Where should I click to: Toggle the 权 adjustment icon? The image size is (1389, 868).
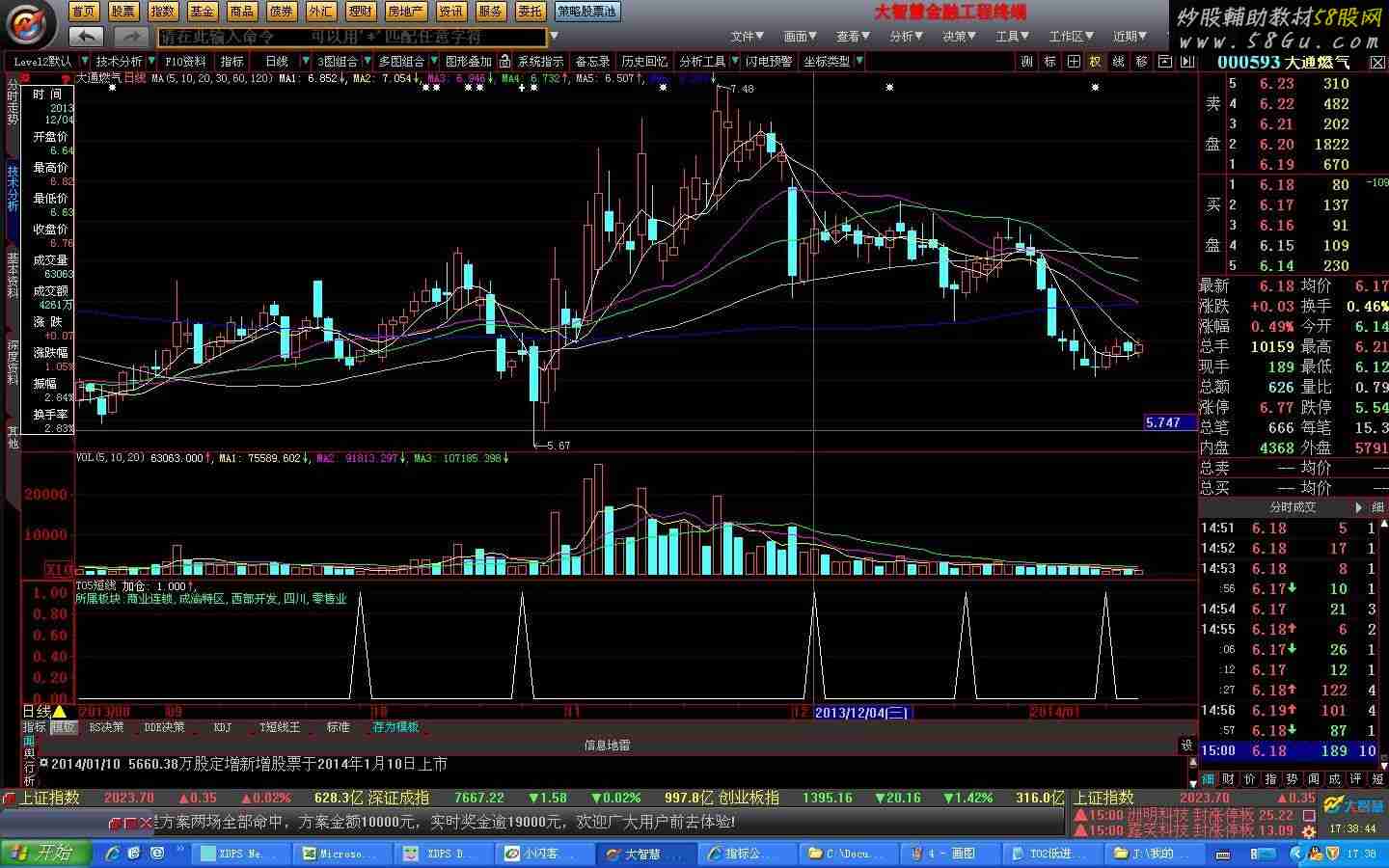point(1095,61)
